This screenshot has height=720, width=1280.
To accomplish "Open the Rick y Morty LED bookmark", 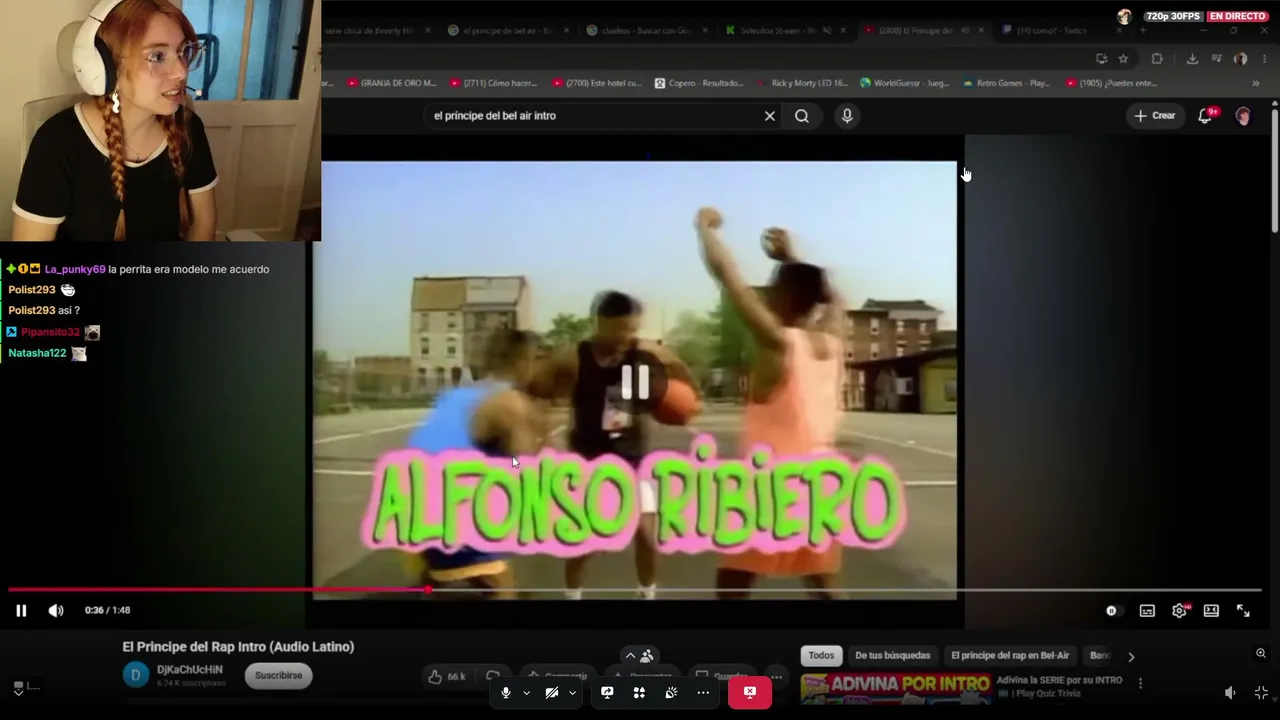I will point(802,83).
